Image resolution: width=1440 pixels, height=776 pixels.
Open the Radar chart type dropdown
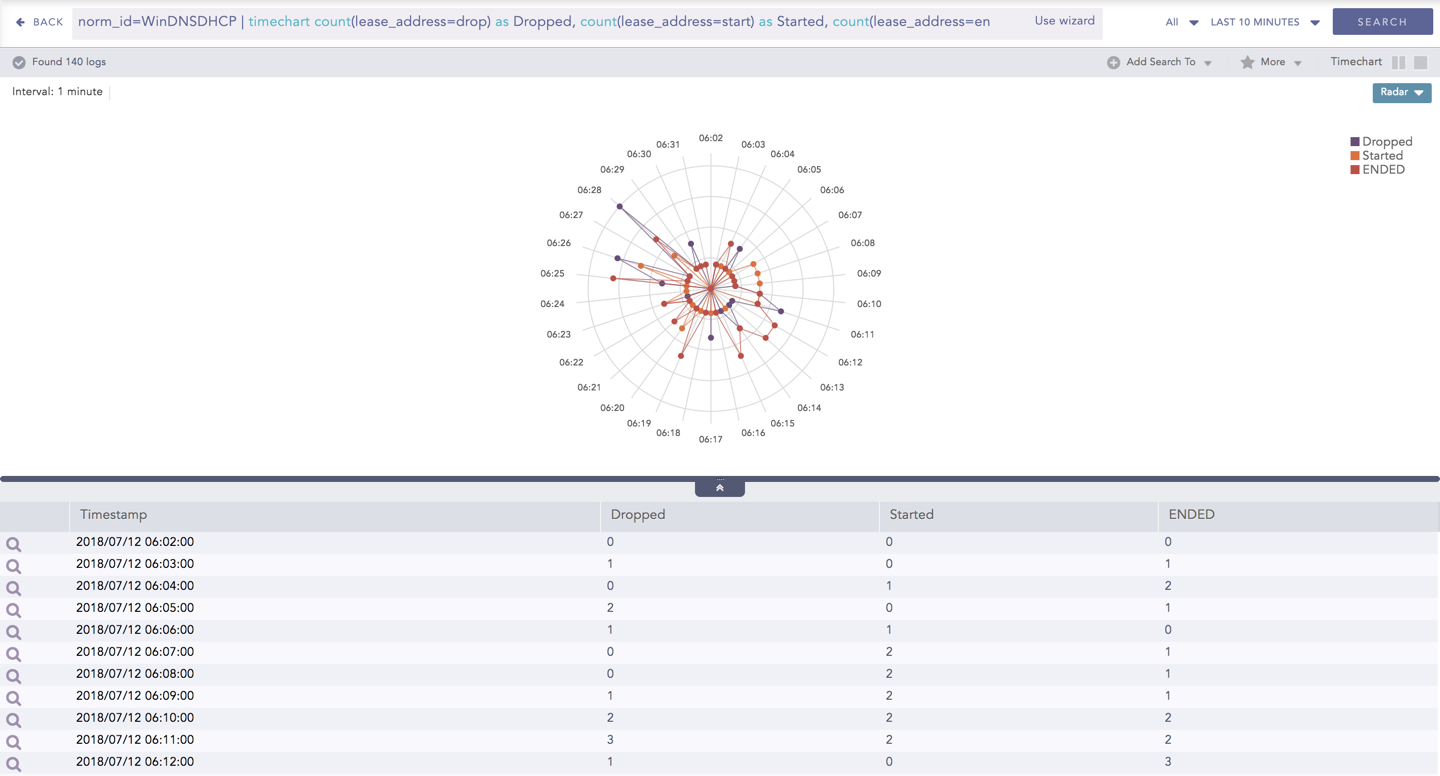click(x=1401, y=92)
